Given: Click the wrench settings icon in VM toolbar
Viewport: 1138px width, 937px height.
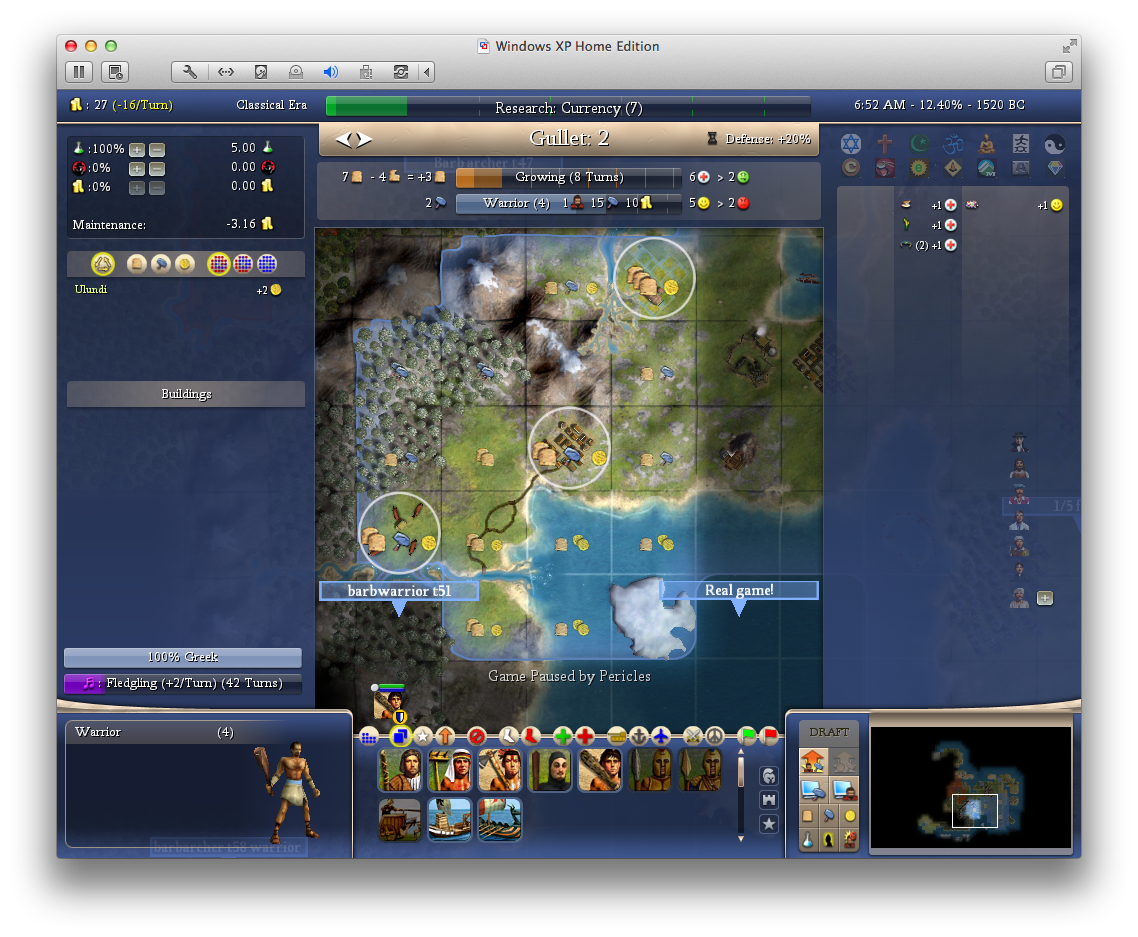Looking at the screenshot, I should [189, 72].
